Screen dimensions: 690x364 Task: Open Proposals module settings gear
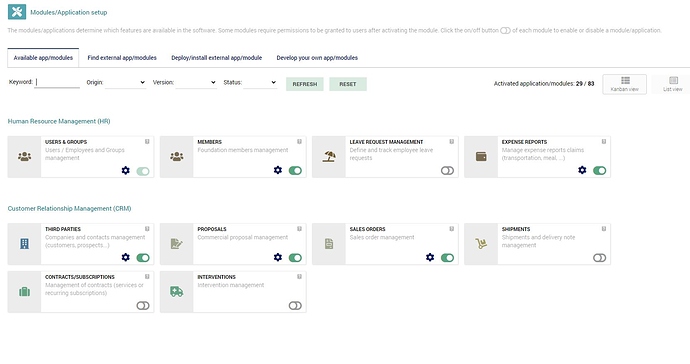[278, 257]
